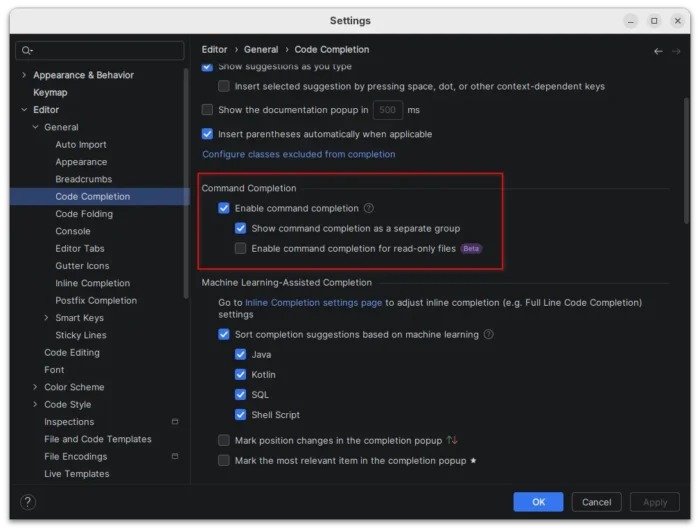
Task: Click help icon next to Enable command completion
Action: click(369, 208)
